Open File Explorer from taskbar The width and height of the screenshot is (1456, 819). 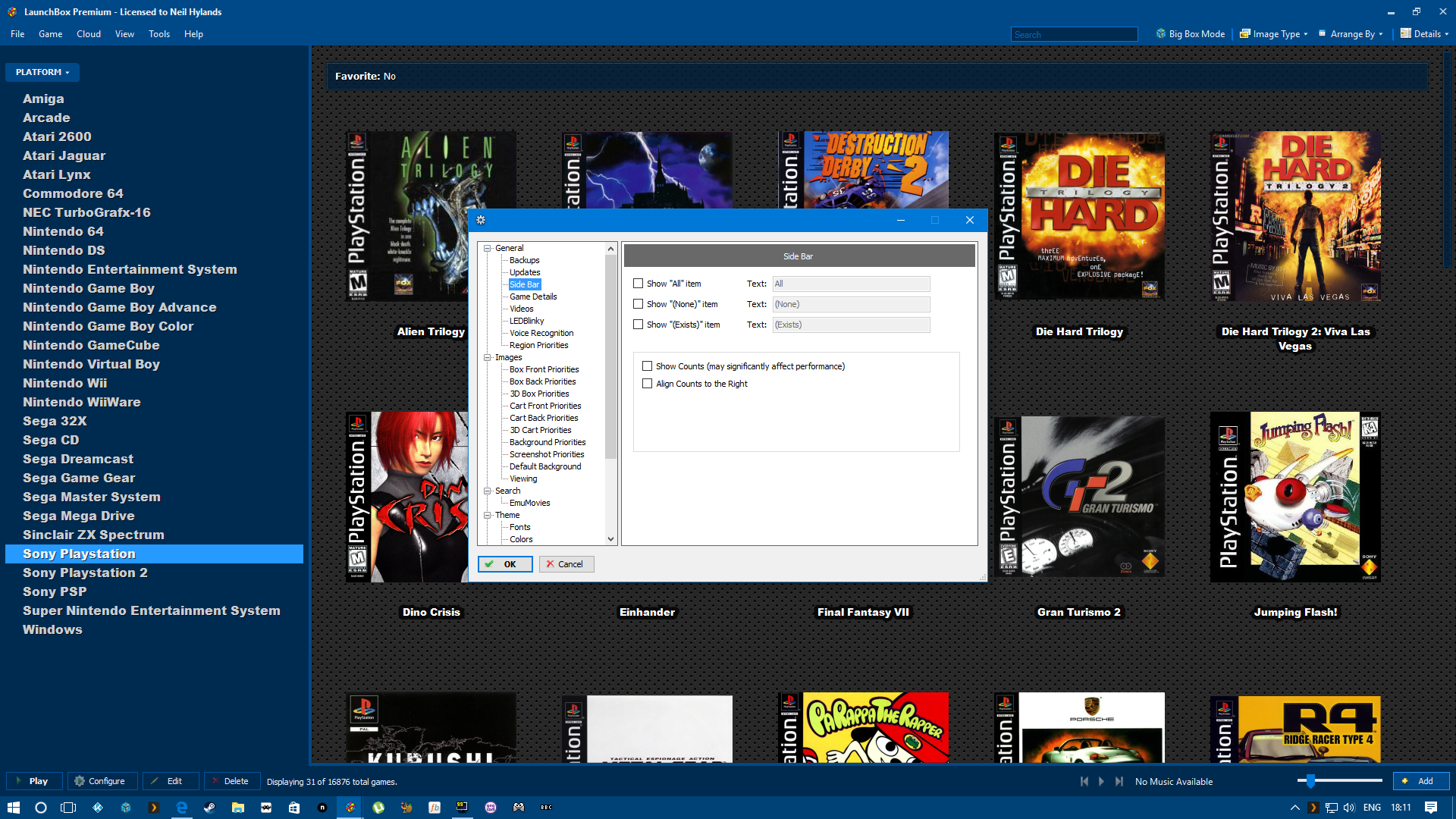(237, 808)
